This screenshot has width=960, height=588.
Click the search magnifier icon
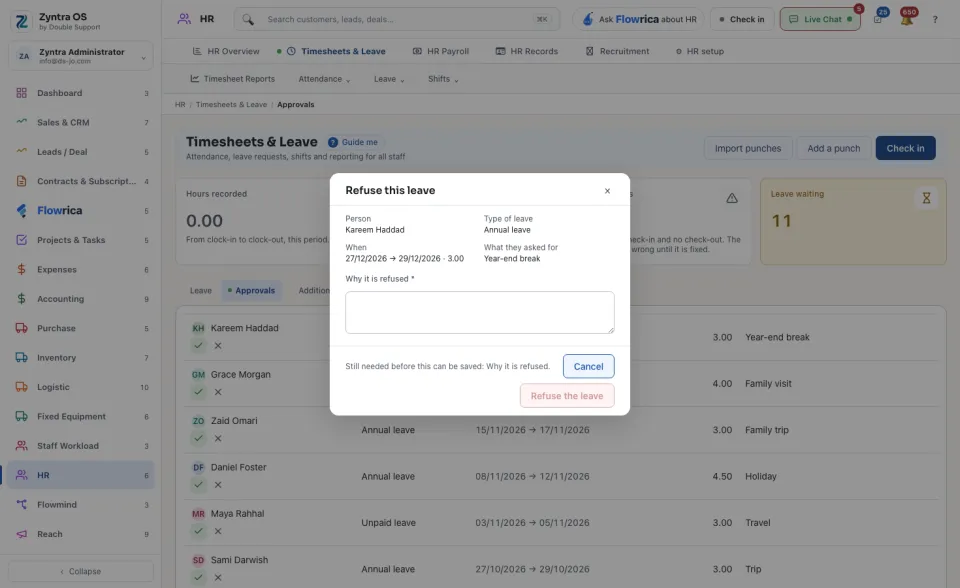pos(248,20)
